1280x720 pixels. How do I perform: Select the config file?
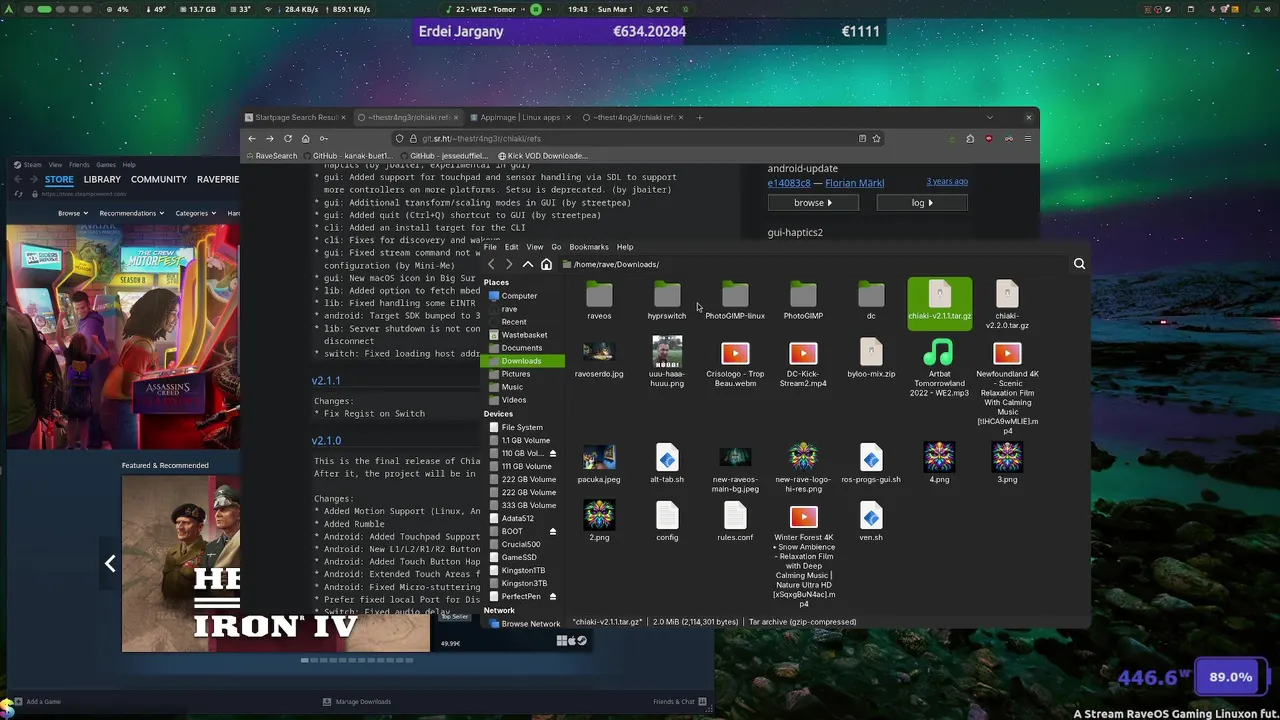[x=667, y=522]
